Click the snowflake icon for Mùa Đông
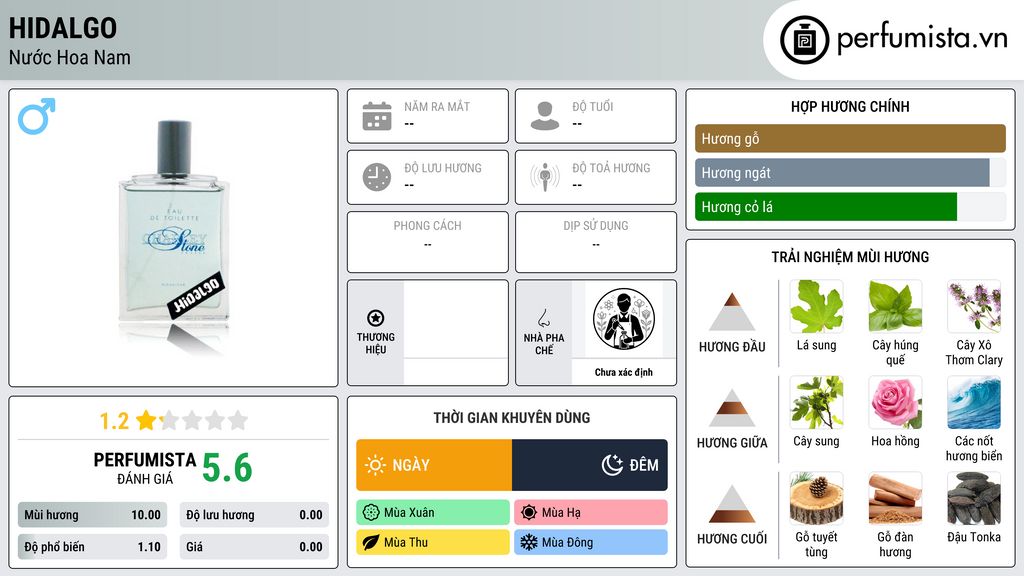Screen dimensions: 1024x576 (x=529, y=542)
